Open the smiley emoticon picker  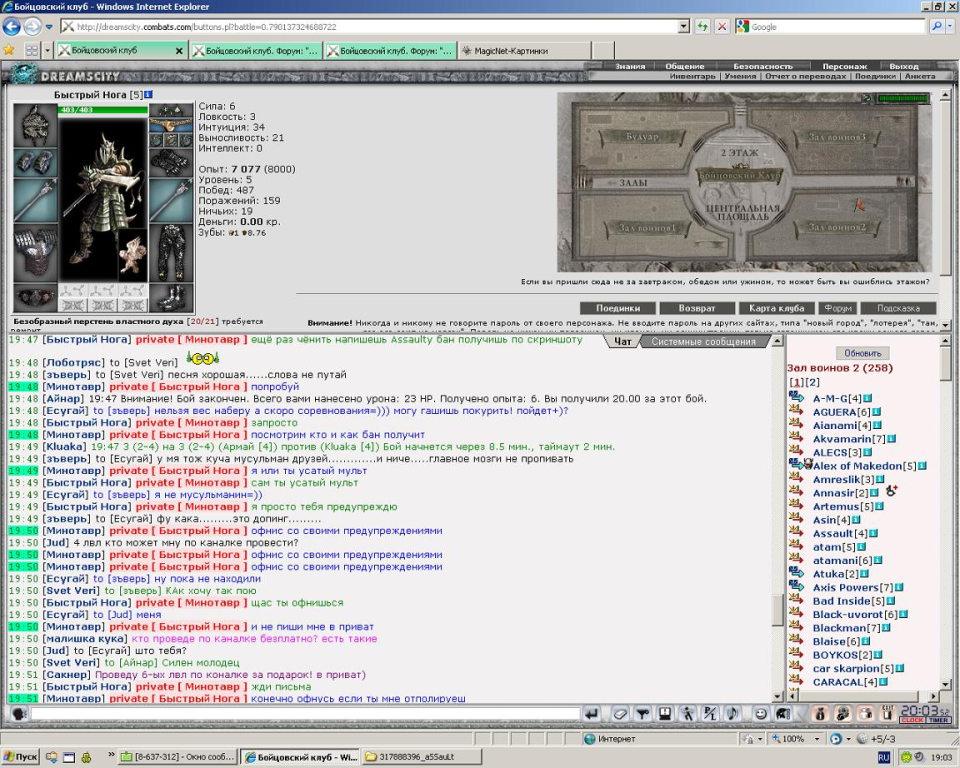point(760,714)
